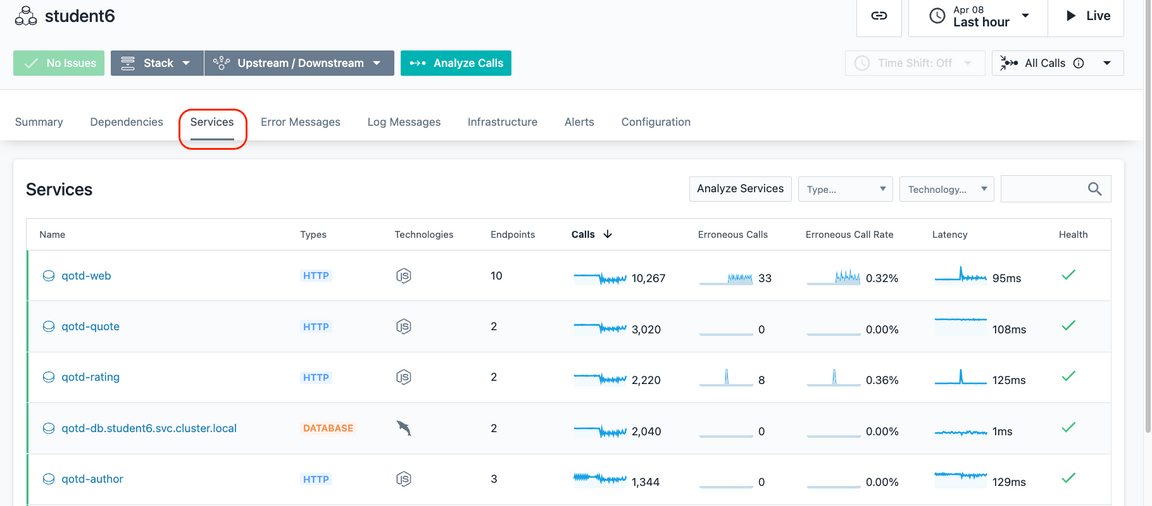Copy link using the chain icon button
The width and height of the screenshot is (1152, 506).
(x=879, y=16)
